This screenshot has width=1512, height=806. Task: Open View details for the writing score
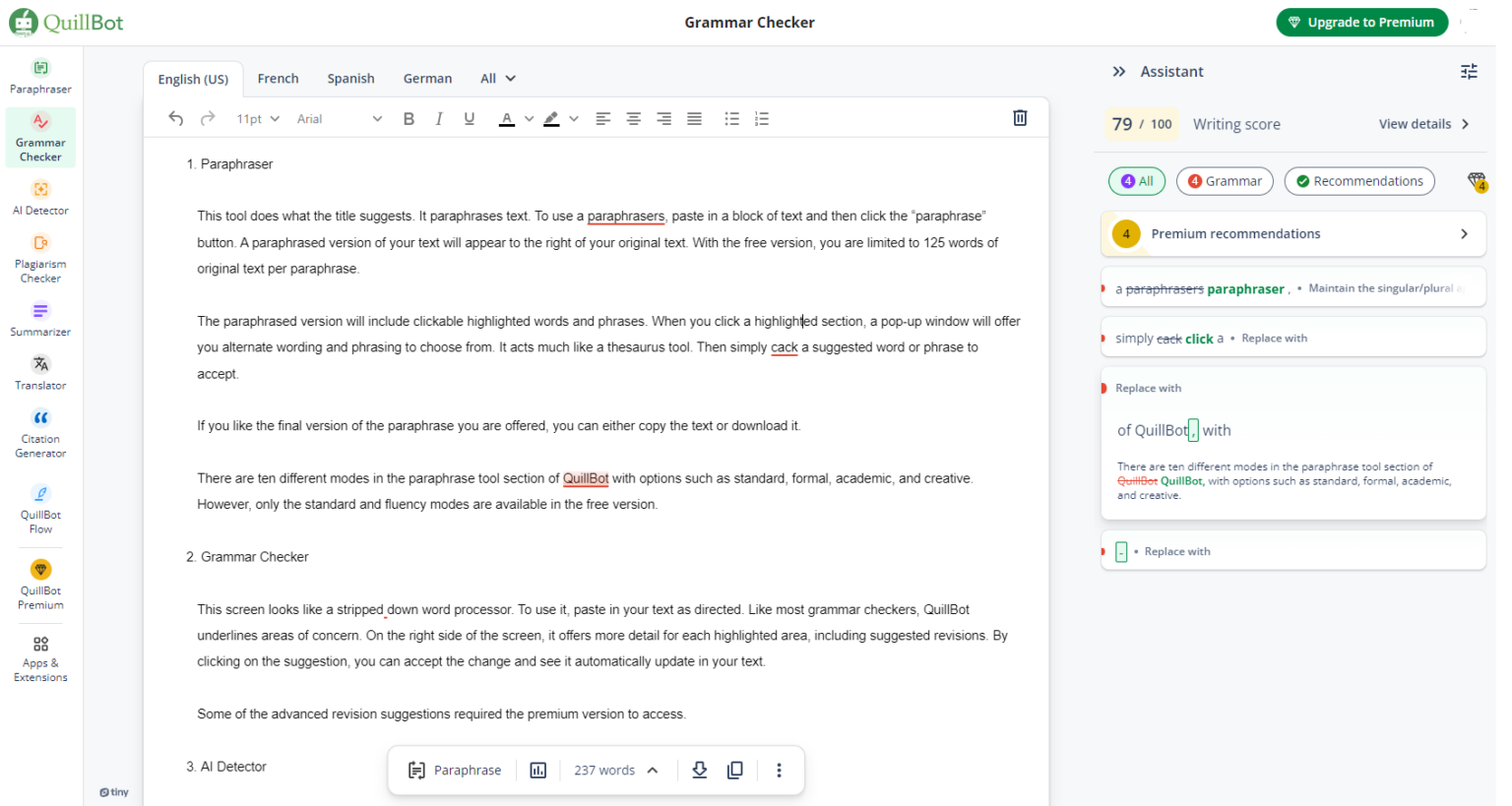point(1424,124)
